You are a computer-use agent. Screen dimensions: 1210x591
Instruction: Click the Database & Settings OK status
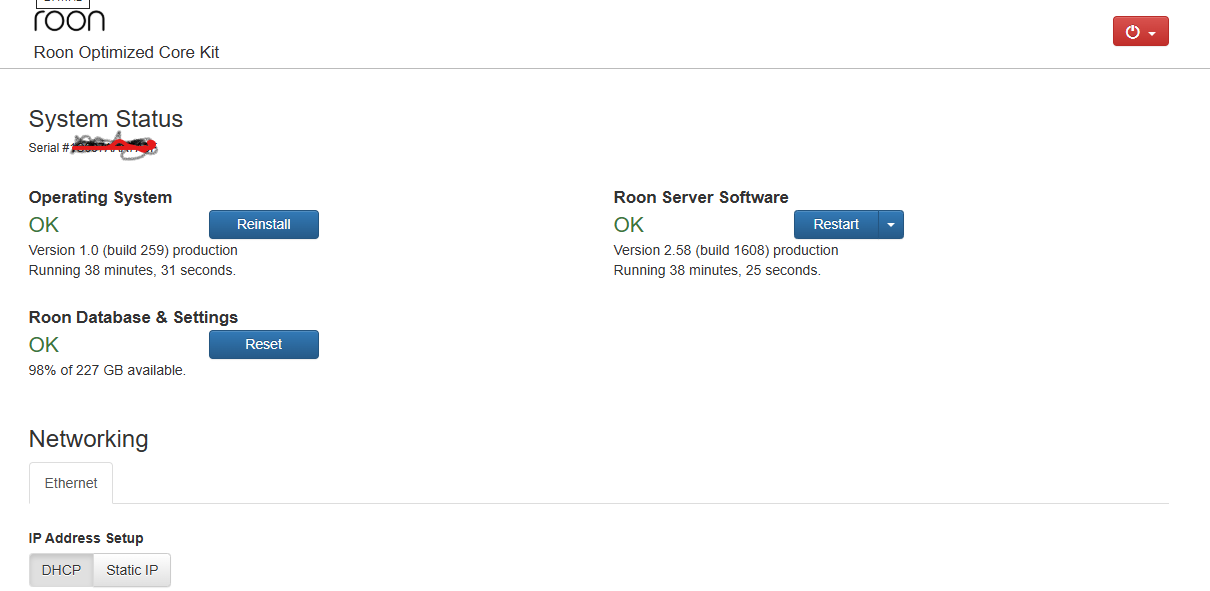click(44, 345)
